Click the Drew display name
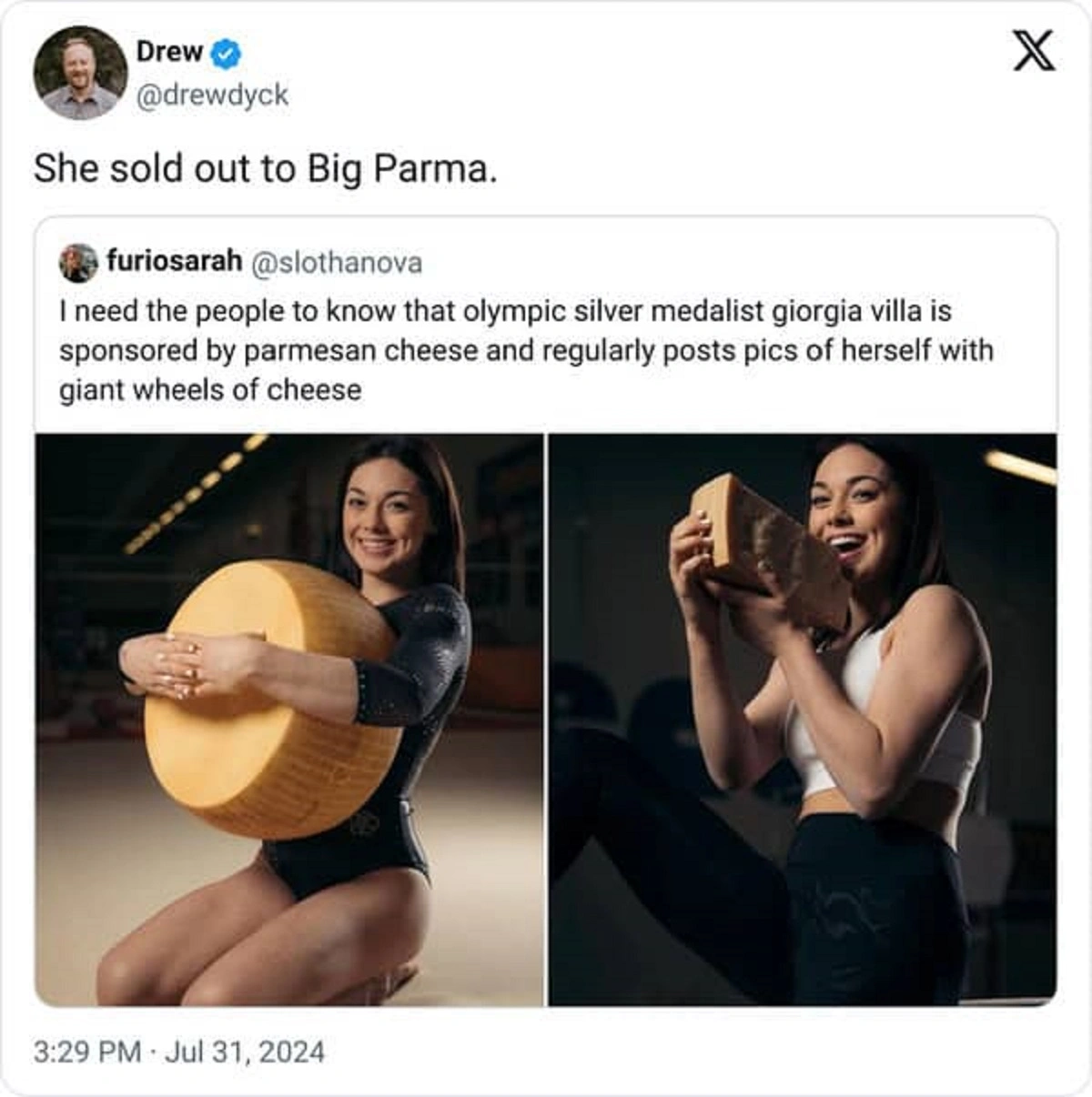Image resolution: width=1092 pixels, height=1097 pixels. pos(169,52)
